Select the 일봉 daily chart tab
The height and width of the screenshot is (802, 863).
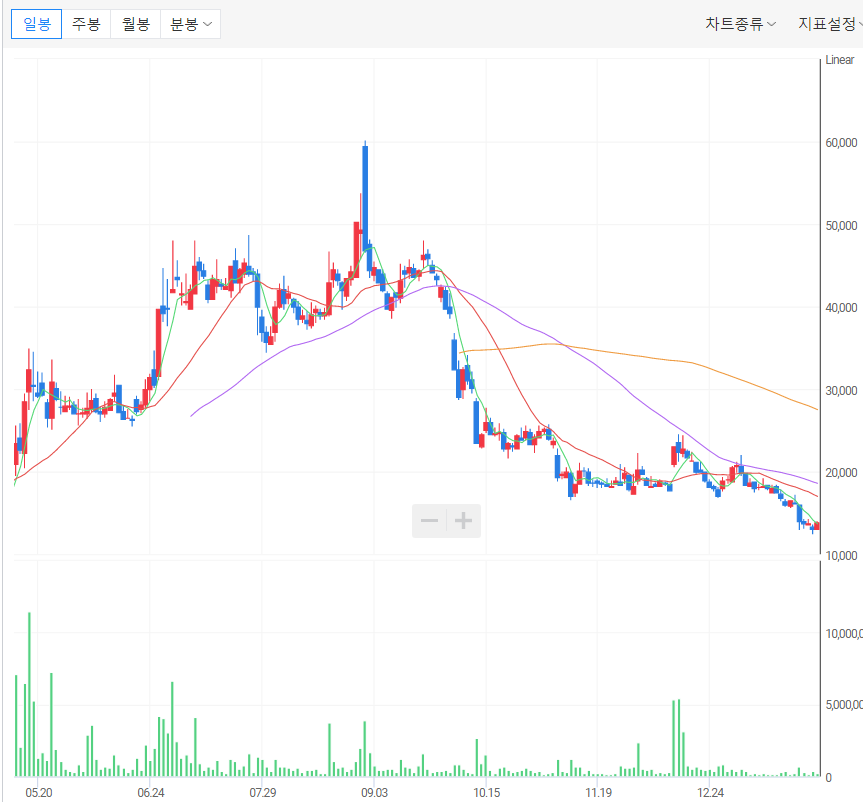click(x=36, y=24)
